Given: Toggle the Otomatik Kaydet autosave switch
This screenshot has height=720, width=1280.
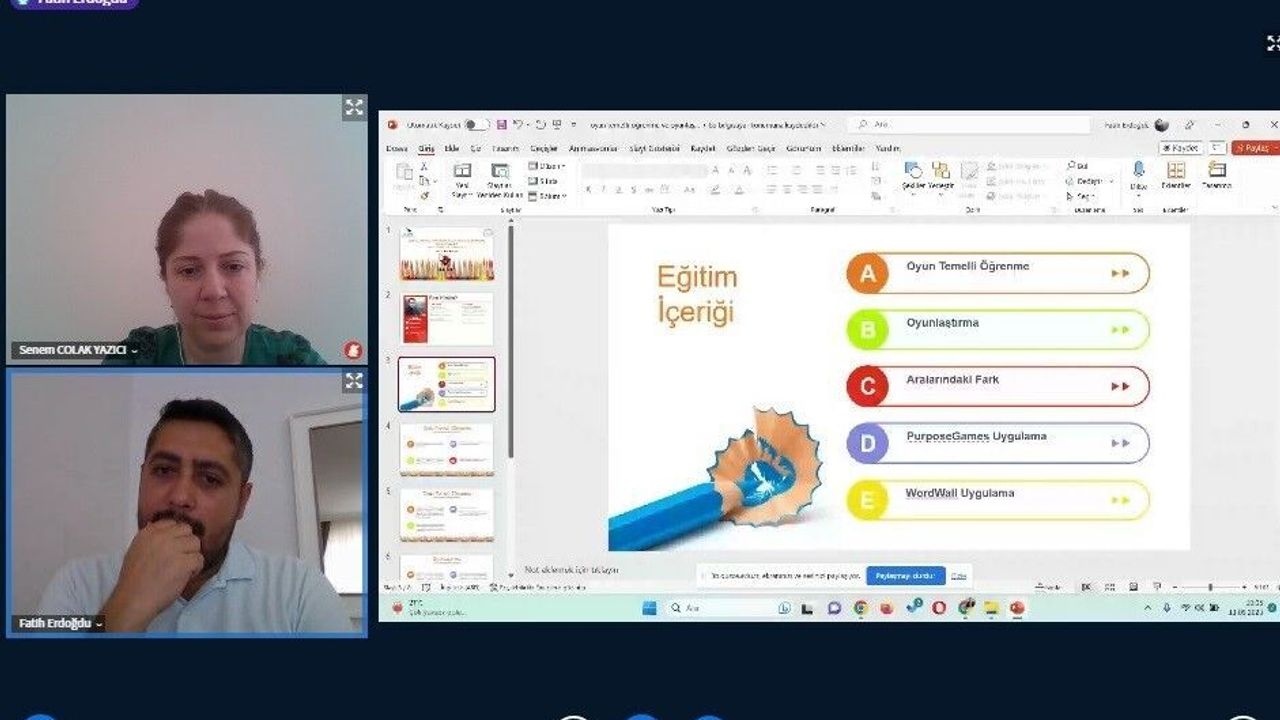Looking at the screenshot, I should (x=477, y=125).
